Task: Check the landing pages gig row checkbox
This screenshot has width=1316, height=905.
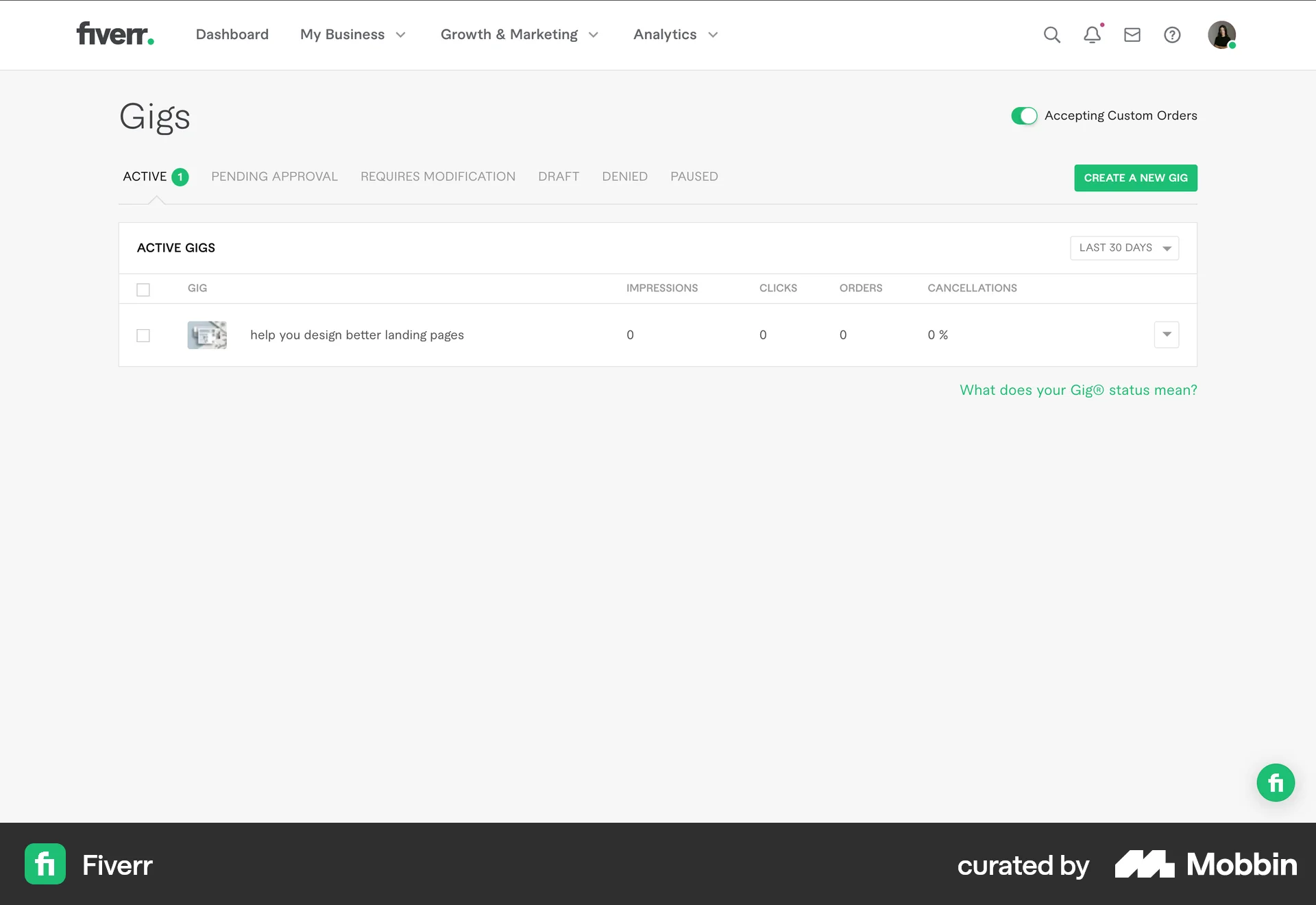Action: (x=143, y=335)
